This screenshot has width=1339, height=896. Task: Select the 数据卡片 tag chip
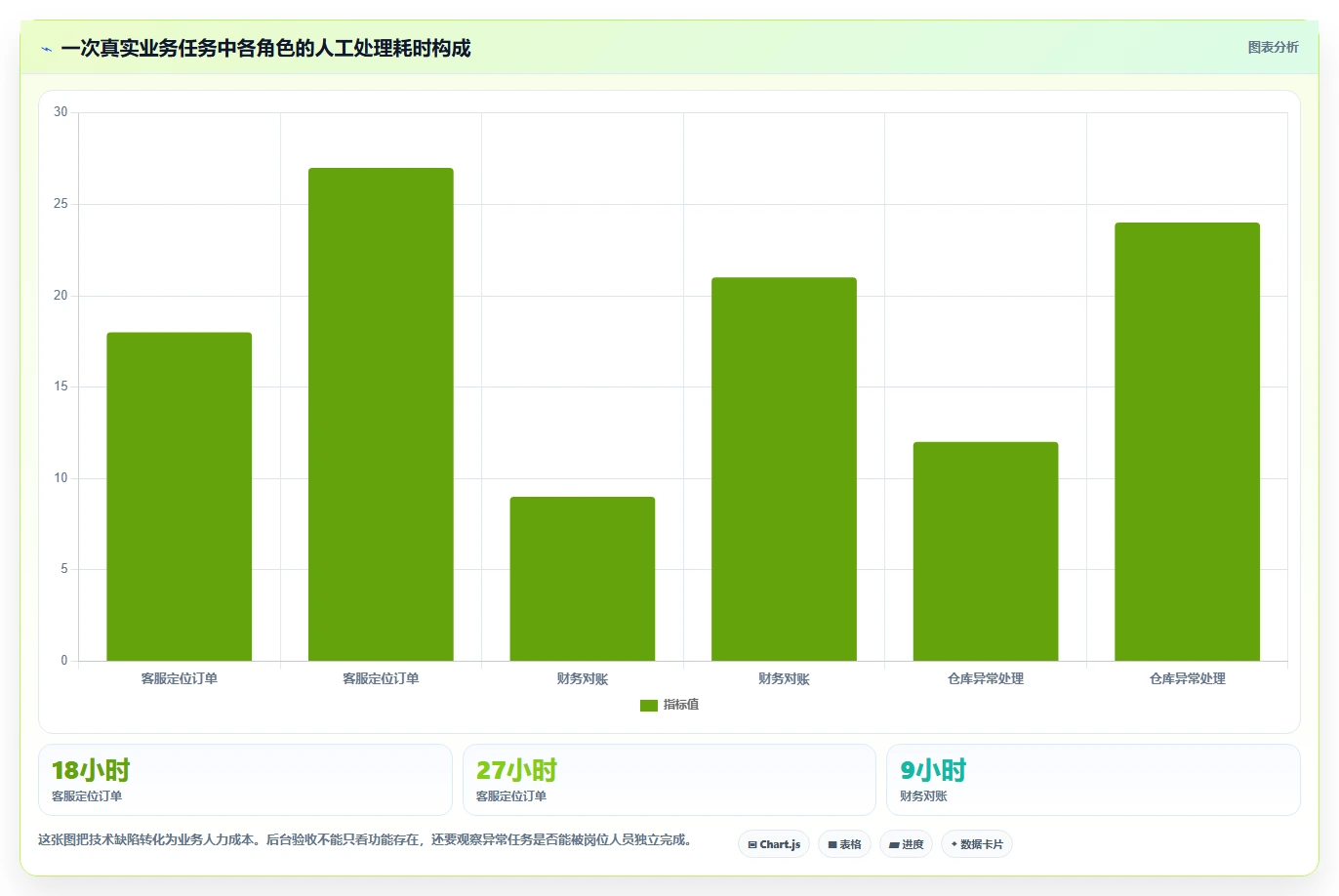(x=976, y=844)
